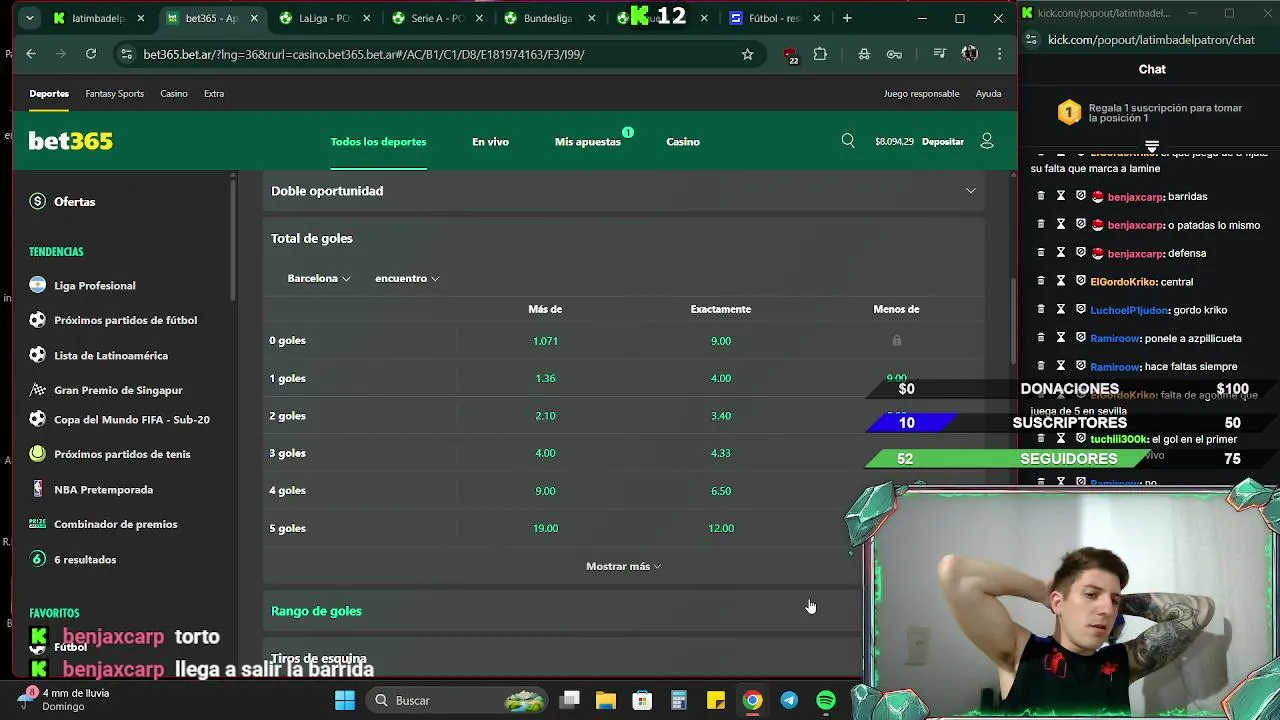Viewport: 1280px width, 720px height.
Task: Select Más de 0 goles odds 1.071
Action: (x=545, y=341)
